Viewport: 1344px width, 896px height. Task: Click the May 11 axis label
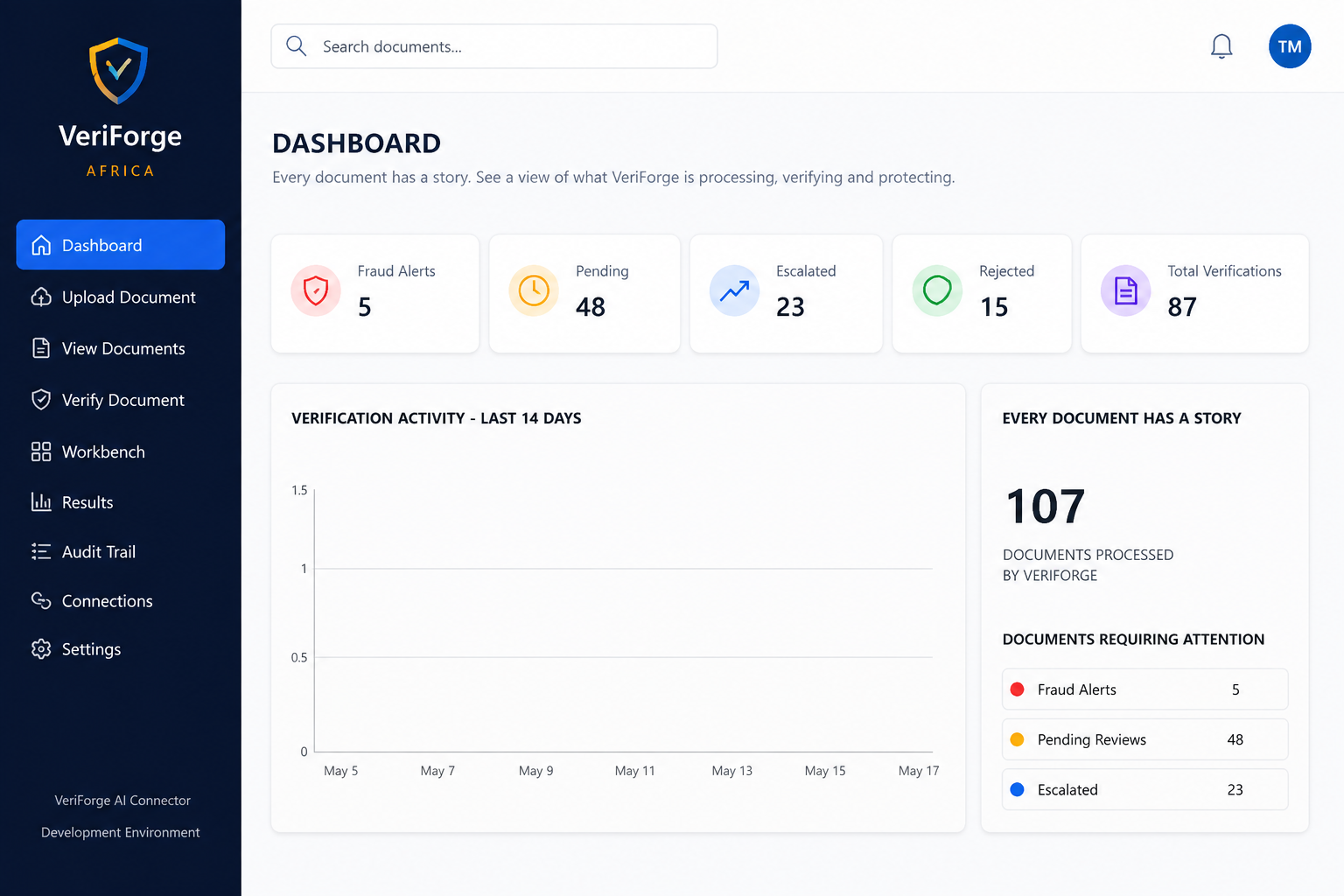(x=635, y=771)
